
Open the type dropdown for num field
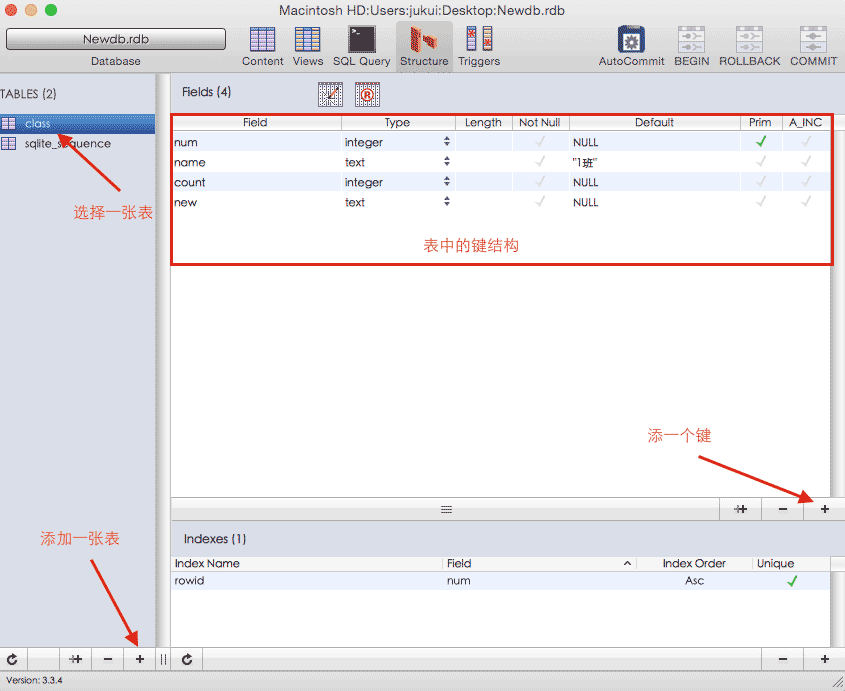[x=447, y=142]
